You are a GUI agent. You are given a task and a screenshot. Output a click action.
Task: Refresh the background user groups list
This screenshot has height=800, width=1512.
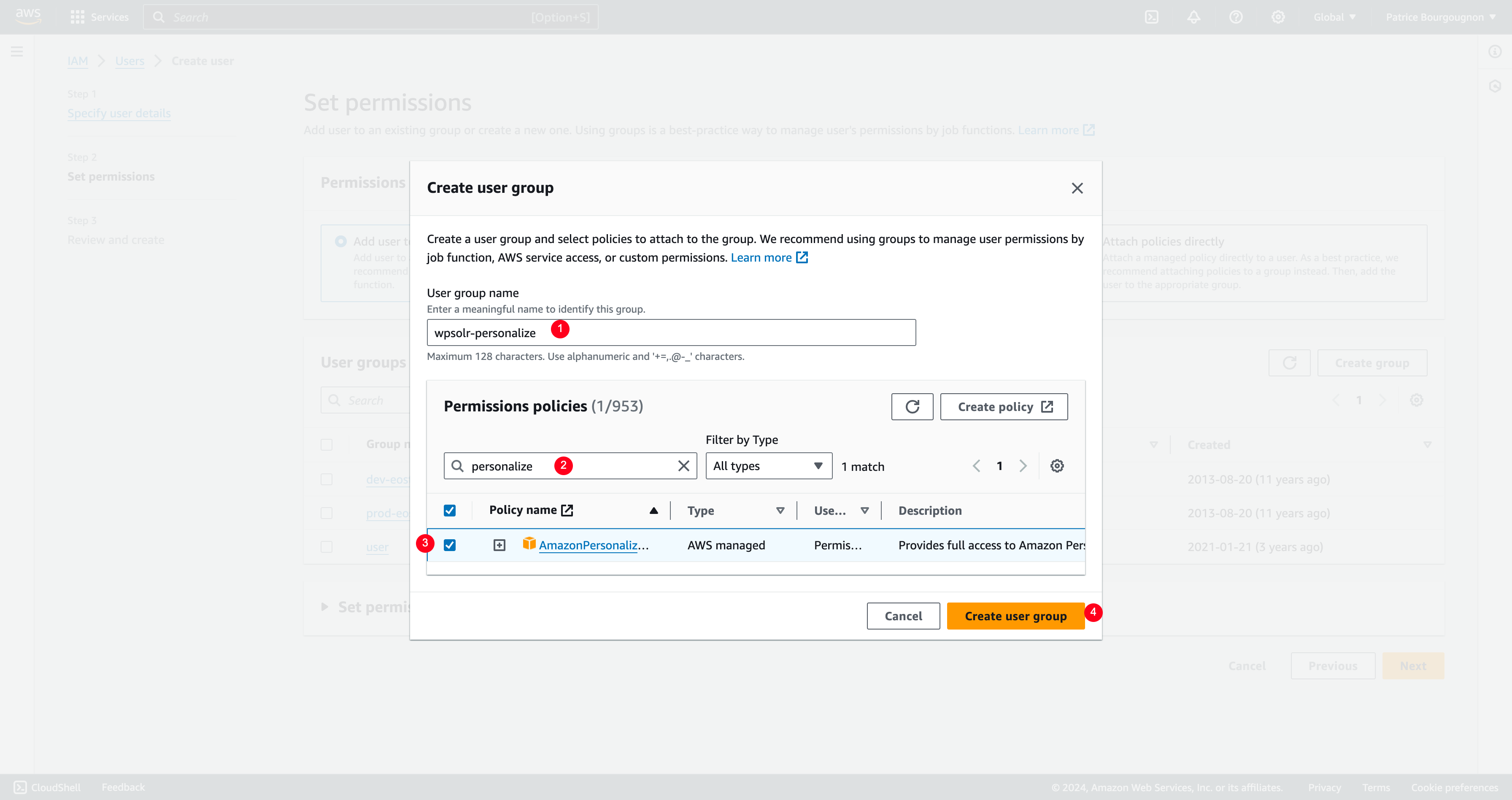click(1290, 363)
